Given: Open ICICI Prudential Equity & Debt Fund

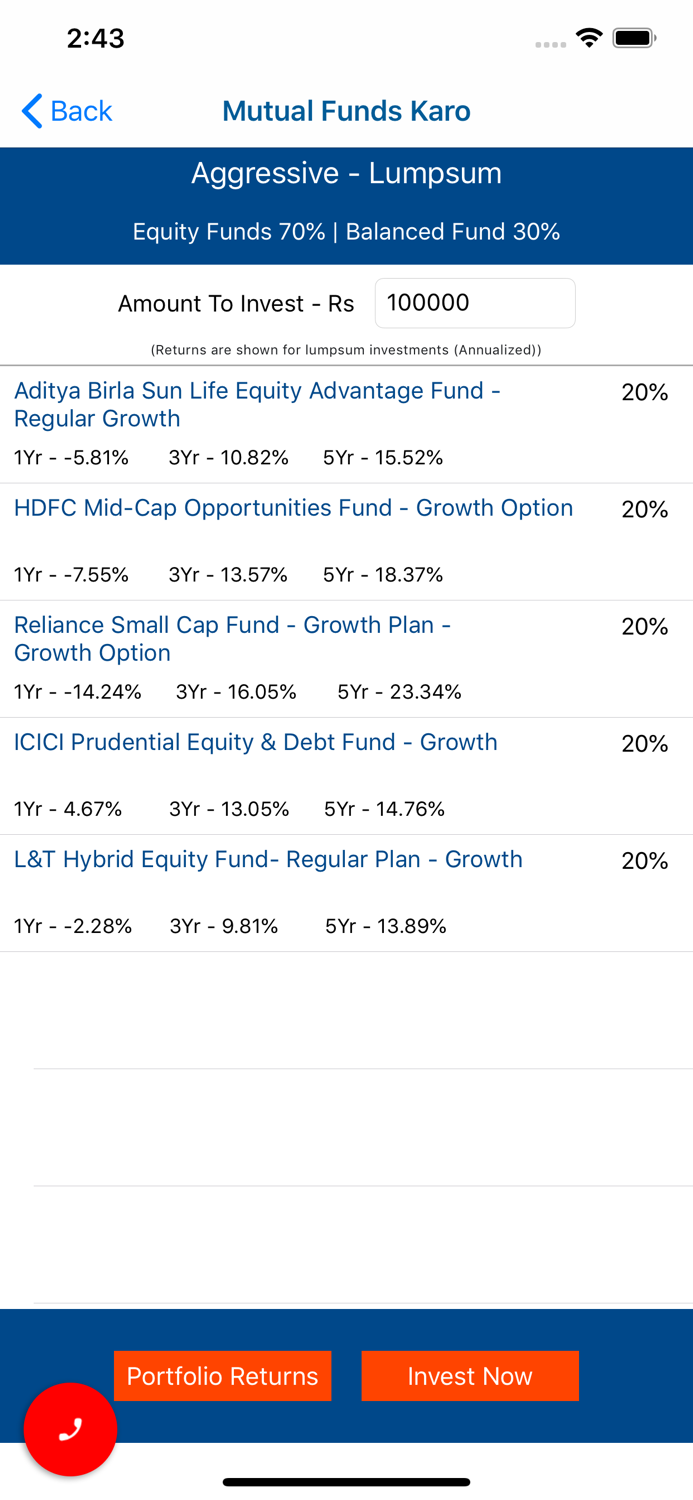Looking at the screenshot, I should [x=255, y=742].
